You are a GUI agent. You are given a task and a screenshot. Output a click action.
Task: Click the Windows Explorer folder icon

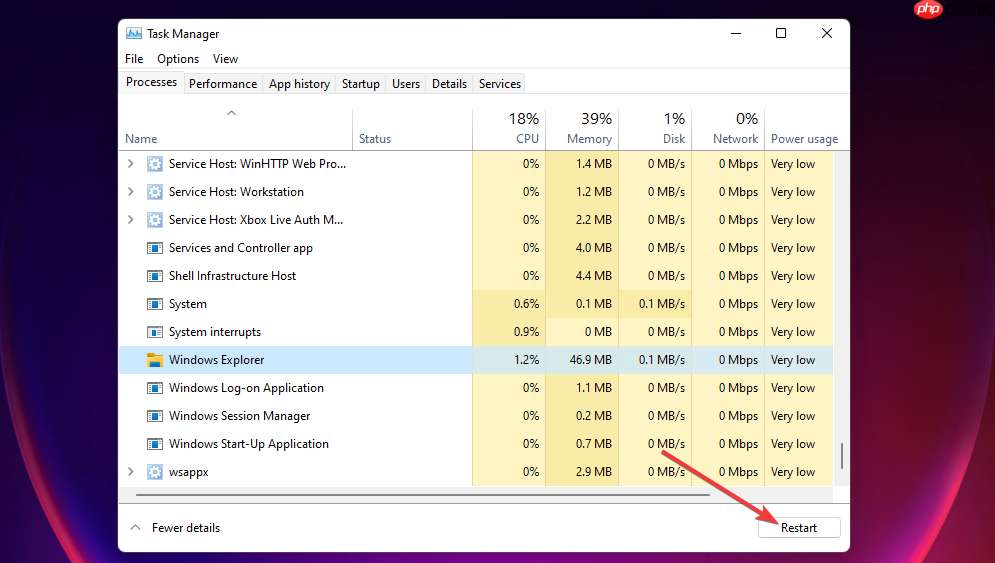click(154, 360)
